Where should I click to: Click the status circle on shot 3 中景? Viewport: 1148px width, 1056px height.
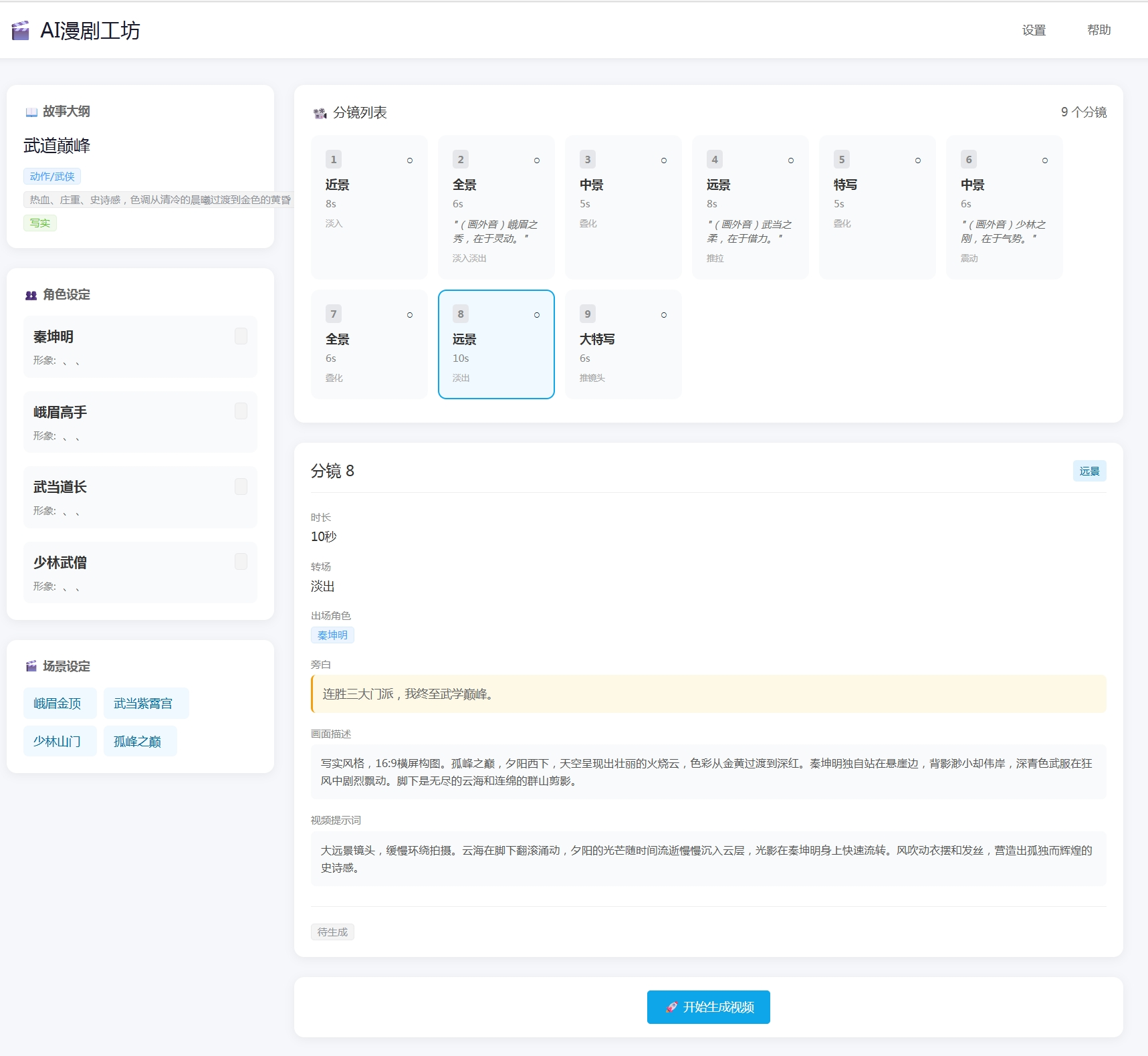[664, 161]
